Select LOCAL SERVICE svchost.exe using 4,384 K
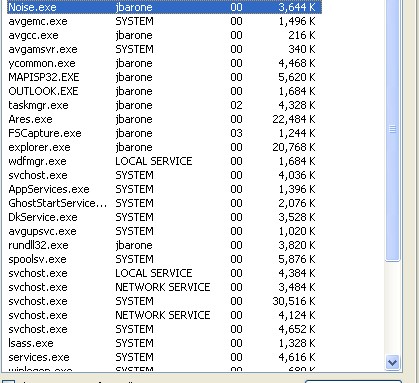Viewport: 419px width, 383px height. pyautogui.click(x=164, y=273)
